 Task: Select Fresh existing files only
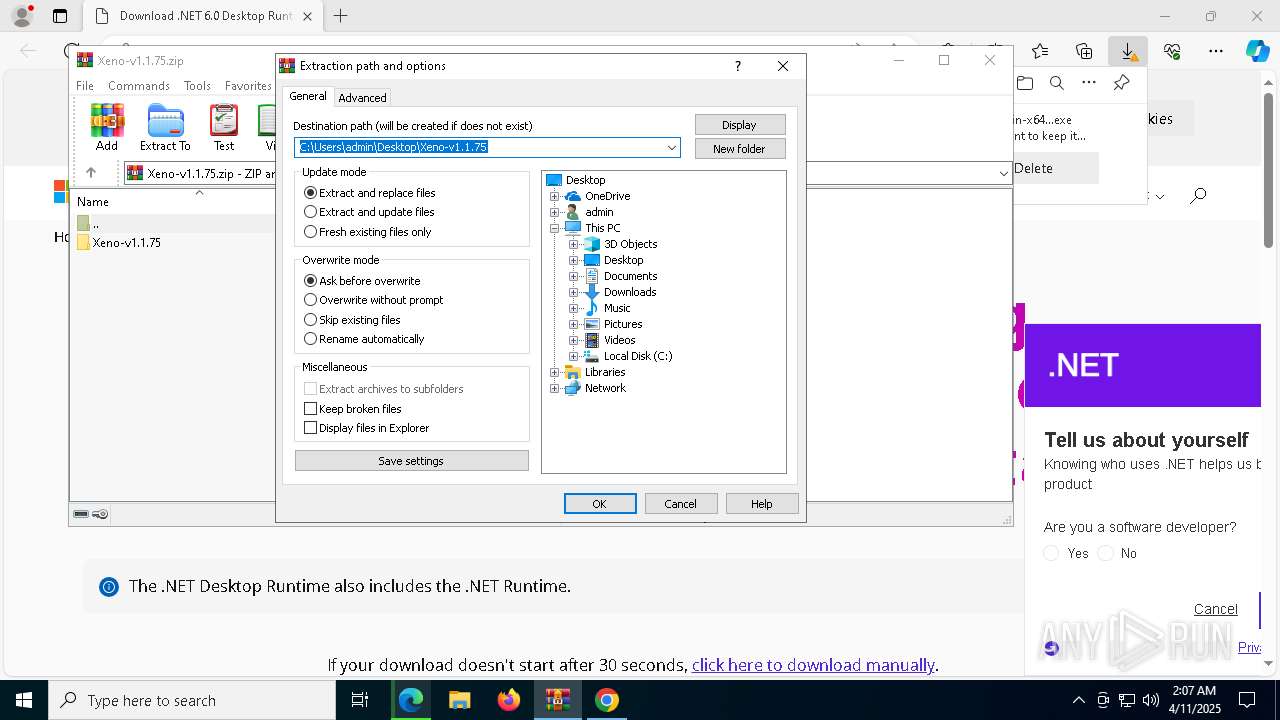pyautogui.click(x=367, y=232)
